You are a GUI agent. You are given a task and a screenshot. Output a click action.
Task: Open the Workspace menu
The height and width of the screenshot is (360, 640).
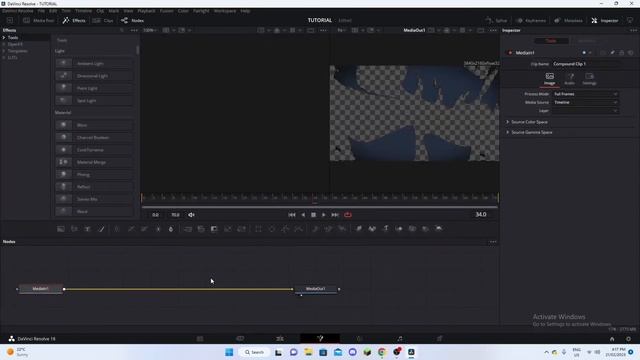(x=225, y=11)
